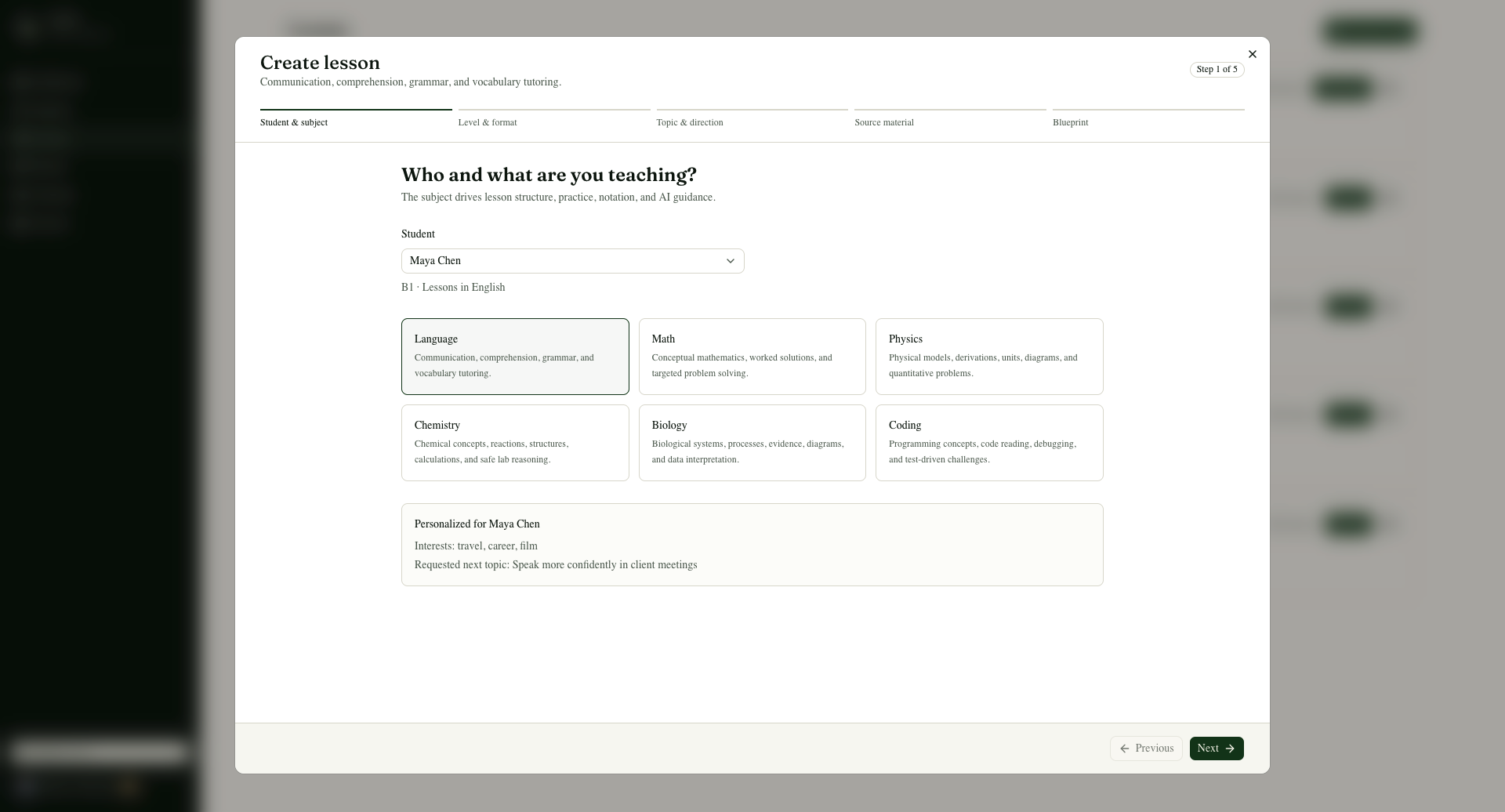Choose the Math subject card
1505x812 pixels.
coord(752,357)
